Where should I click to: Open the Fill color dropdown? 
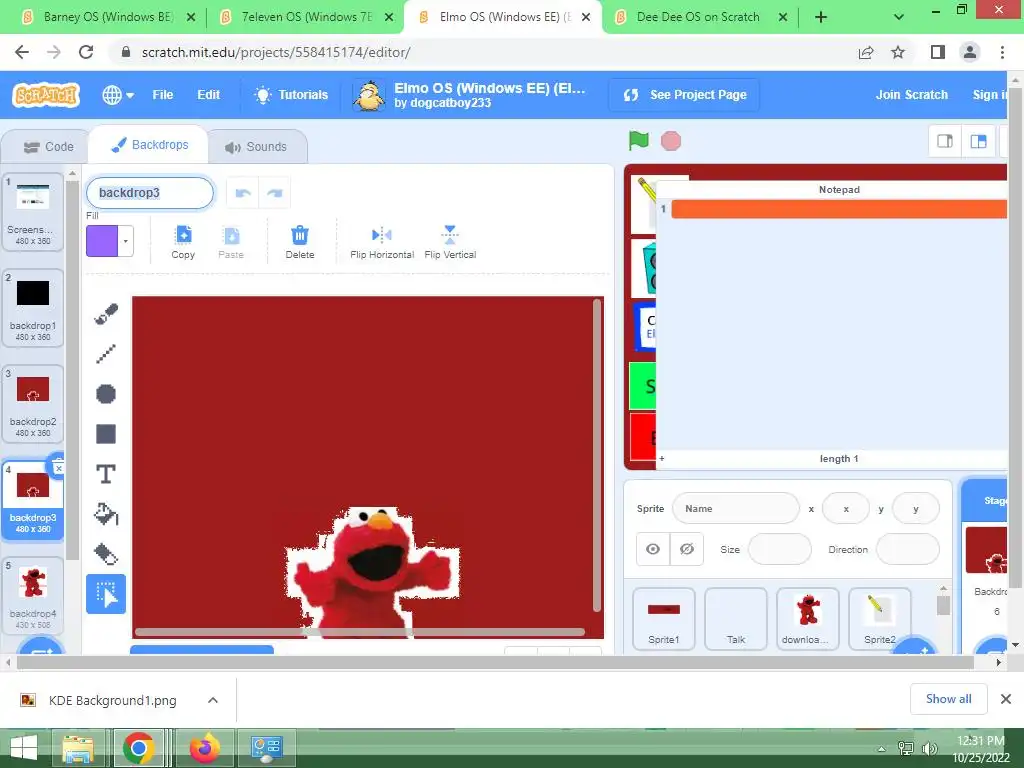(125, 241)
